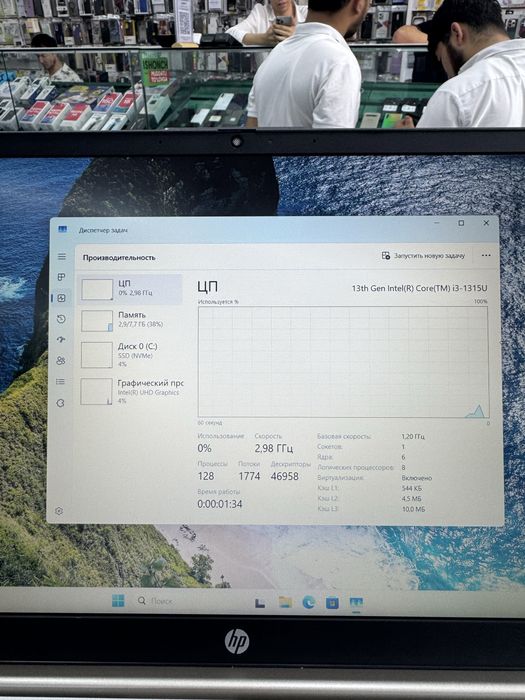This screenshot has width=525, height=700.
Task: Open Task Manager settings gear
Action: click(x=59, y=511)
